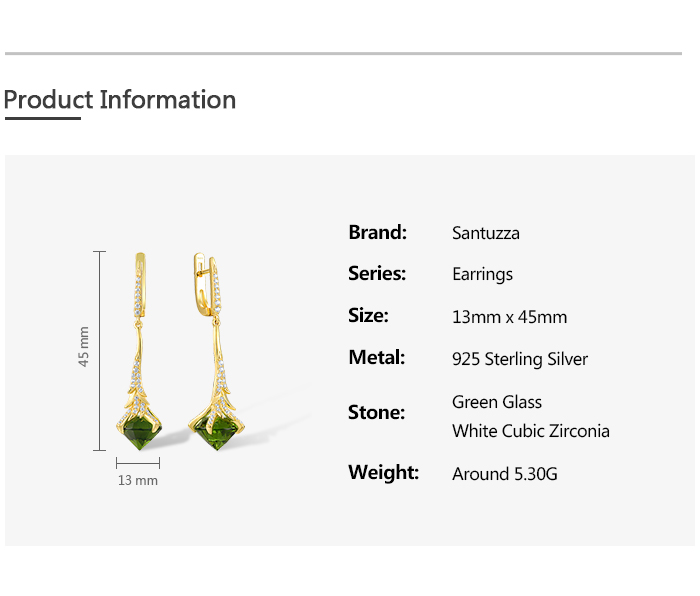Click the 13mm x 45mm size value
This screenshot has width=700, height=596.
509,317
